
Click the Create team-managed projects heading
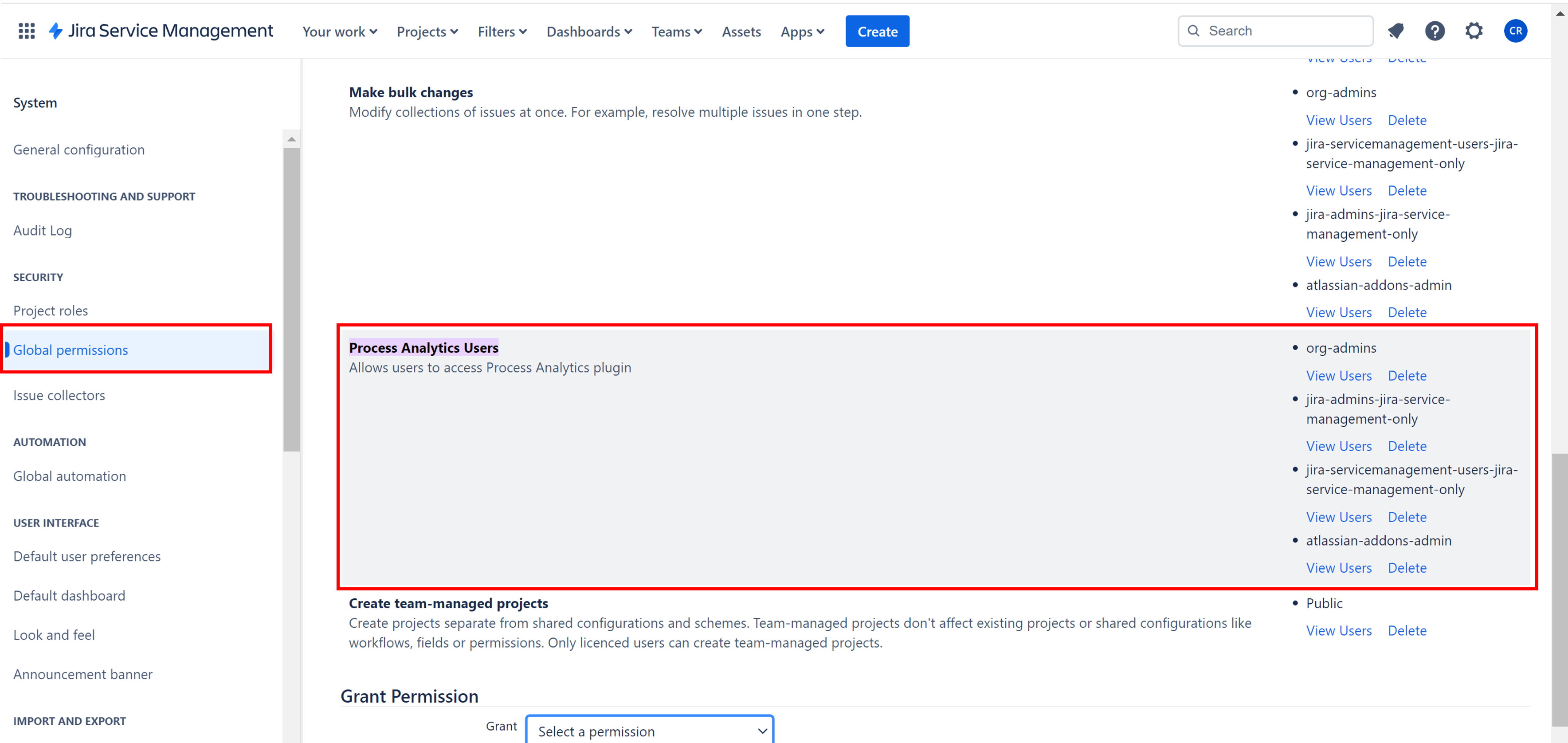tap(448, 604)
